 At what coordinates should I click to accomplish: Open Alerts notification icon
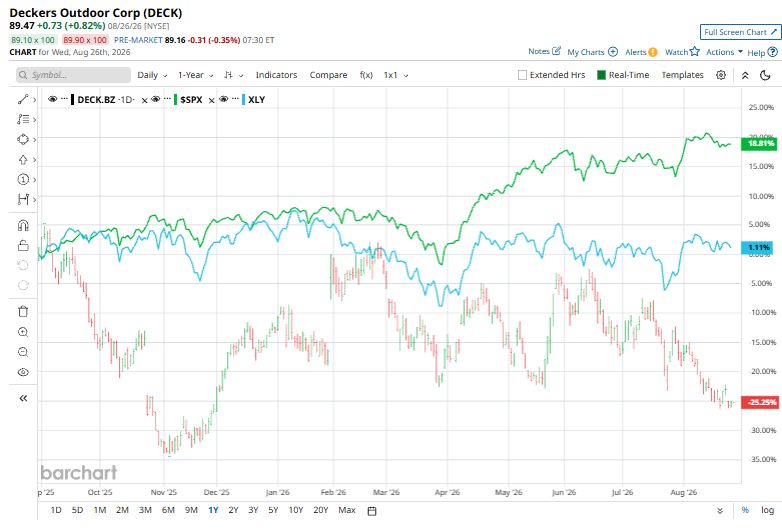(652, 52)
